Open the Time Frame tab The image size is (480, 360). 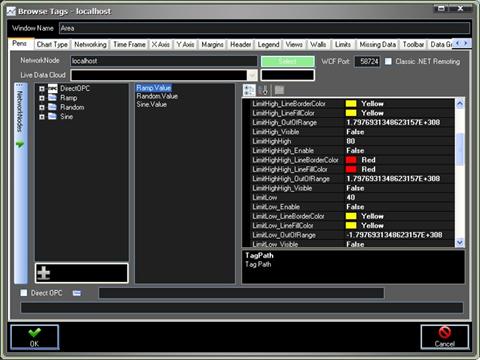coord(129,44)
